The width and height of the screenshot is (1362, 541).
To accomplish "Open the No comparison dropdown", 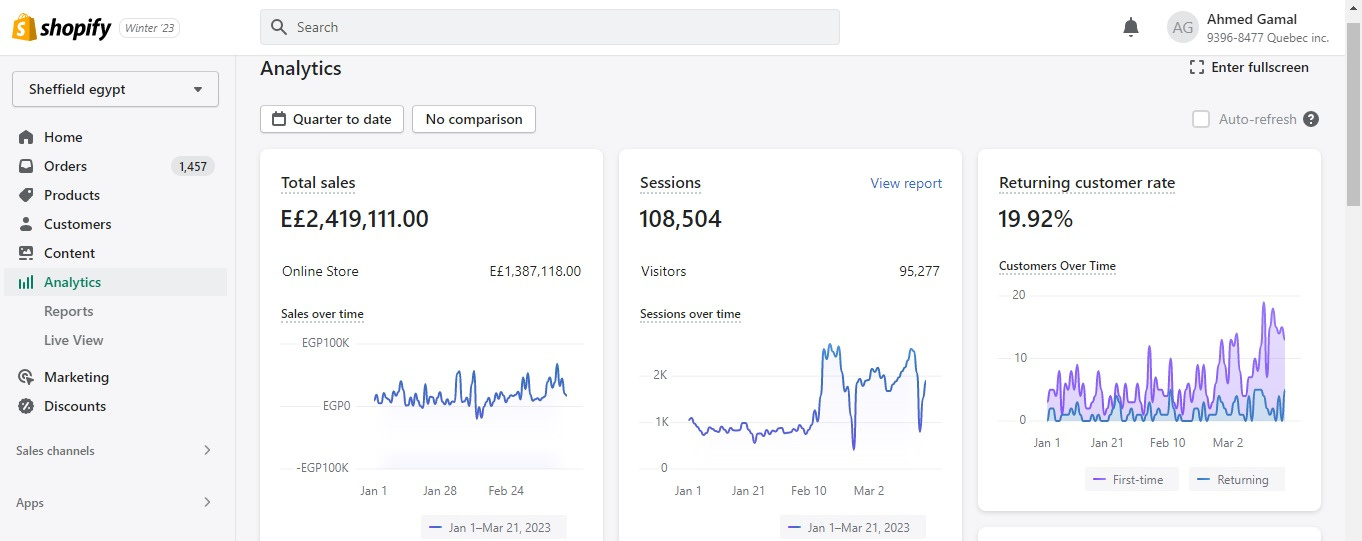I will pyautogui.click(x=474, y=119).
